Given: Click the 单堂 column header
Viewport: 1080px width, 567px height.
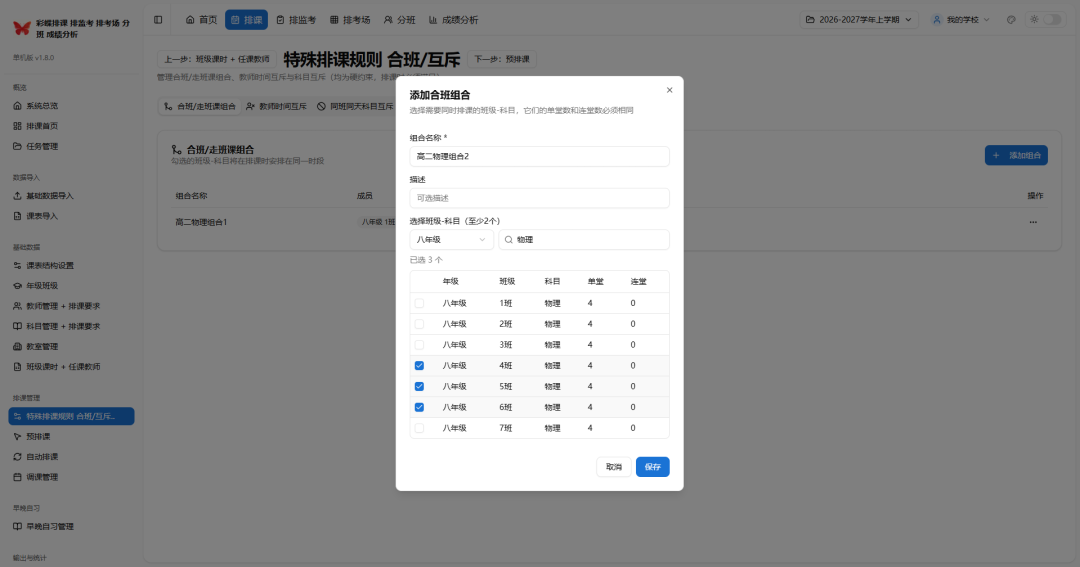Looking at the screenshot, I should 595,281.
